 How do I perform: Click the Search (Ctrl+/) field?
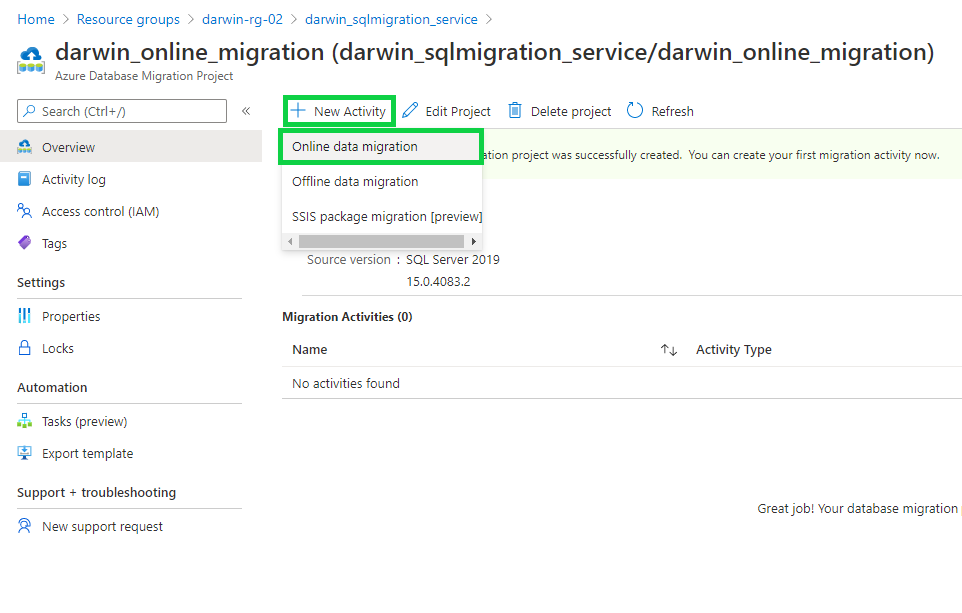[122, 111]
